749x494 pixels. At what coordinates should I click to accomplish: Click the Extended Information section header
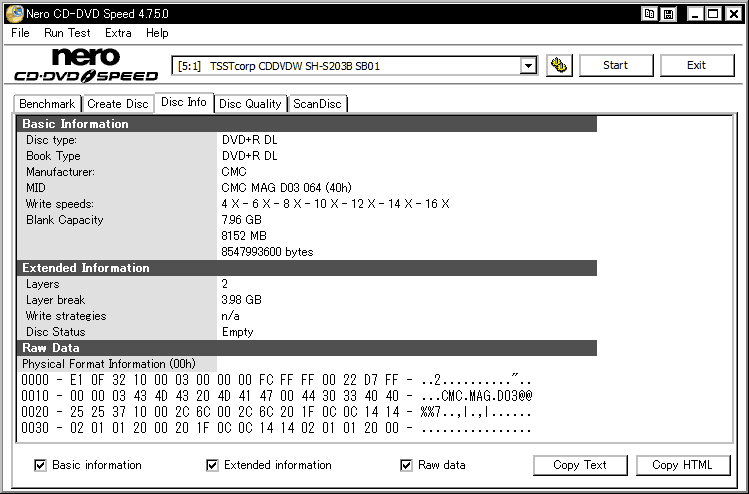click(x=307, y=268)
